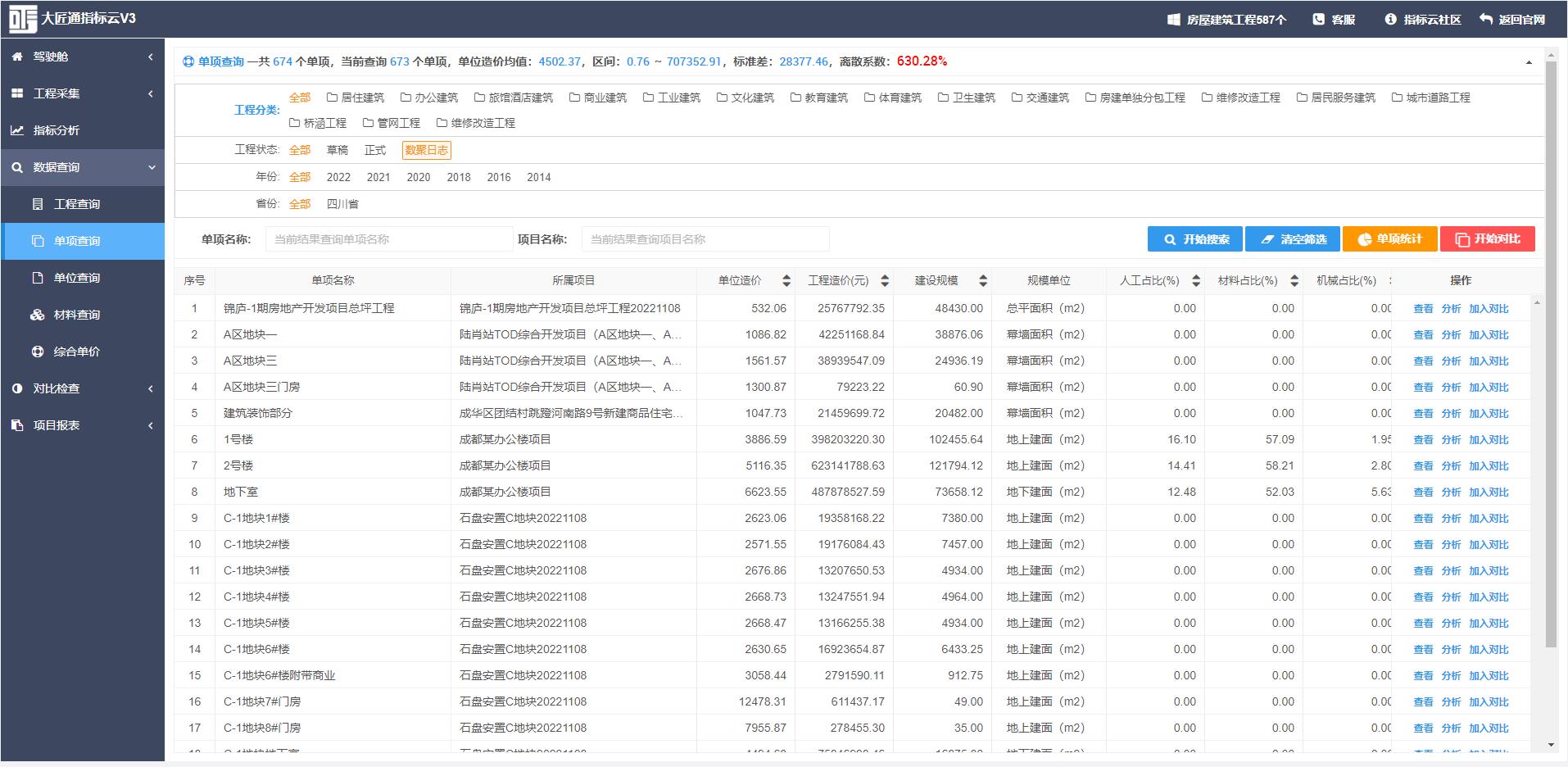Open 指标分析 in sidebar
Image resolution: width=1568 pixels, height=767 pixels.
tap(83, 130)
